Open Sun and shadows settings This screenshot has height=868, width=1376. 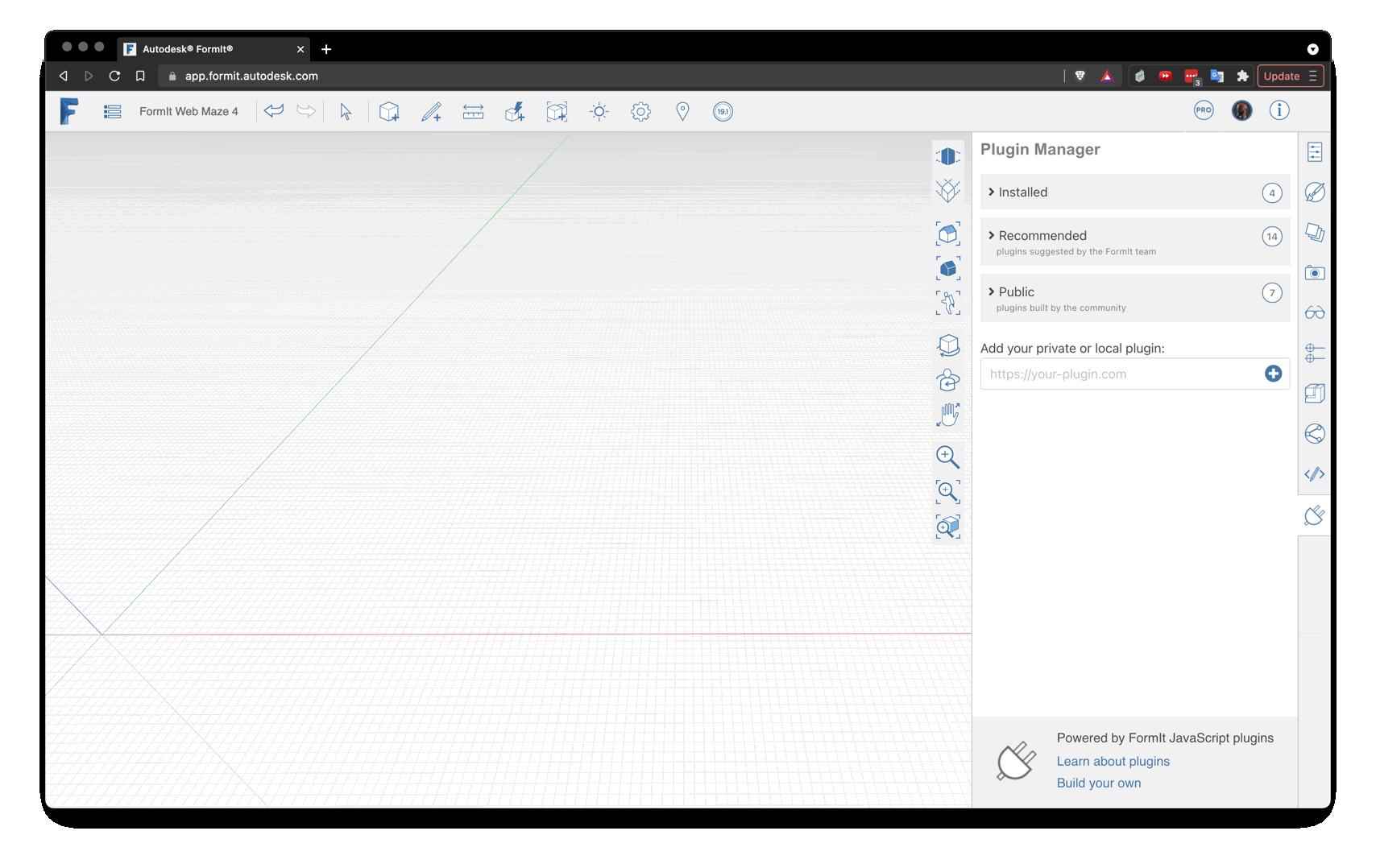pos(599,112)
